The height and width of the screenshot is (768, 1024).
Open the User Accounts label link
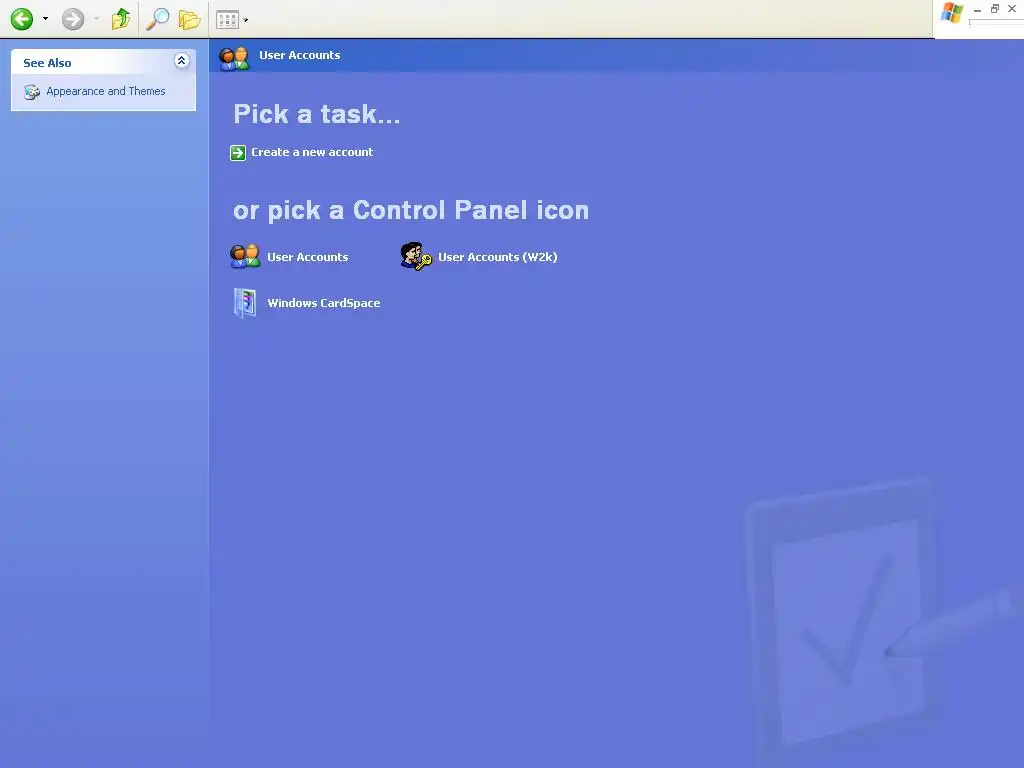308,257
